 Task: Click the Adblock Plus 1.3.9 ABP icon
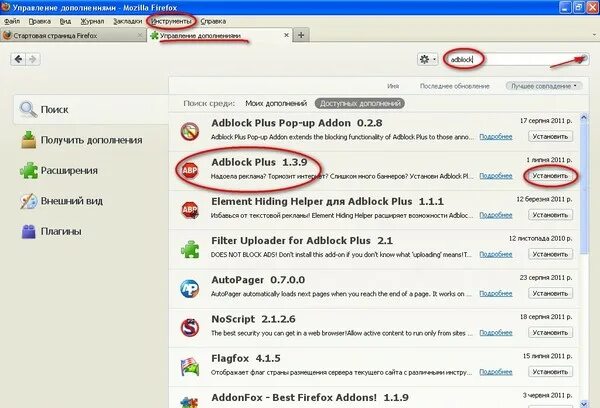tap(190, 170)
